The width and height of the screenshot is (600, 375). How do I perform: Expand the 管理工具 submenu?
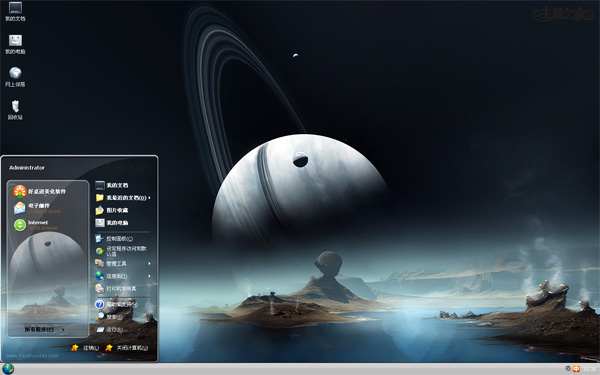tap(122, 263)
